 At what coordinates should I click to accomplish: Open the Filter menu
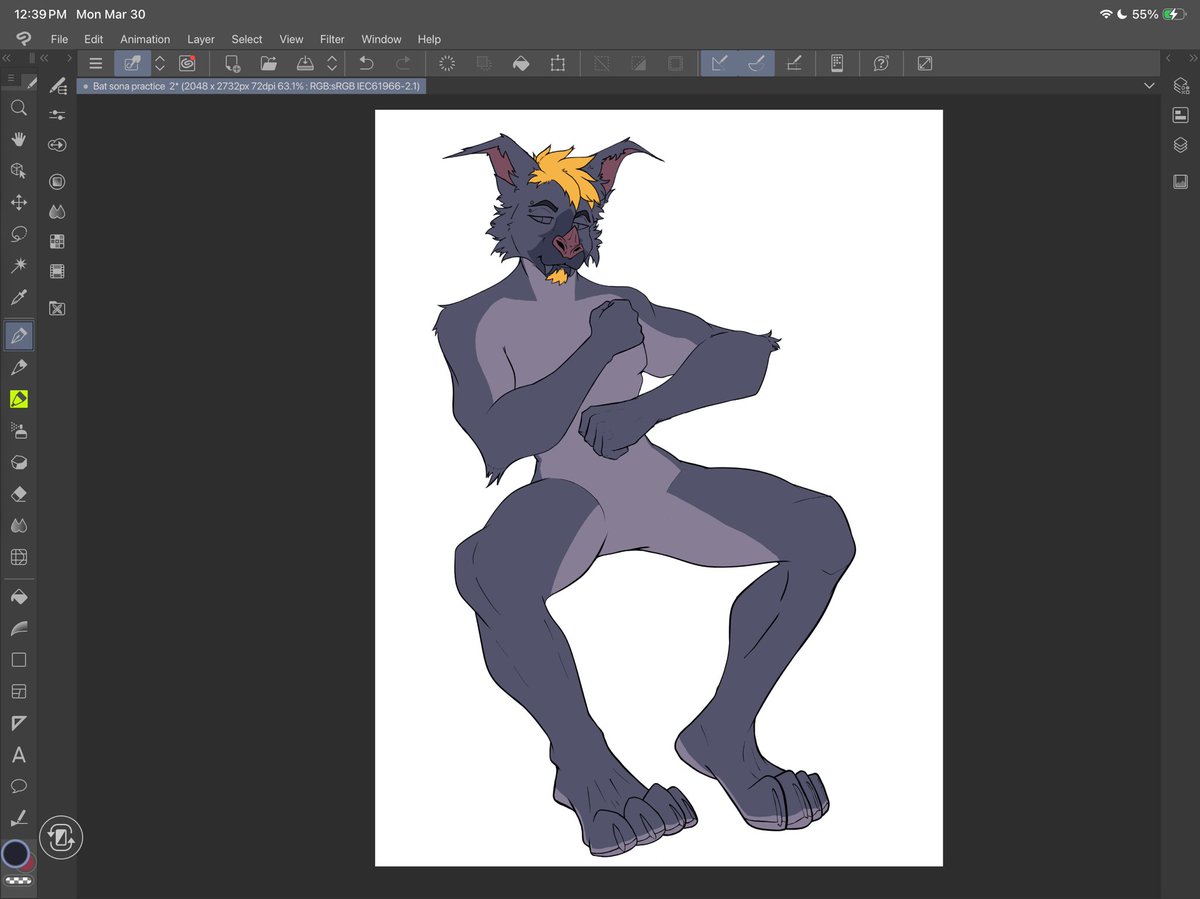(332, 39)
